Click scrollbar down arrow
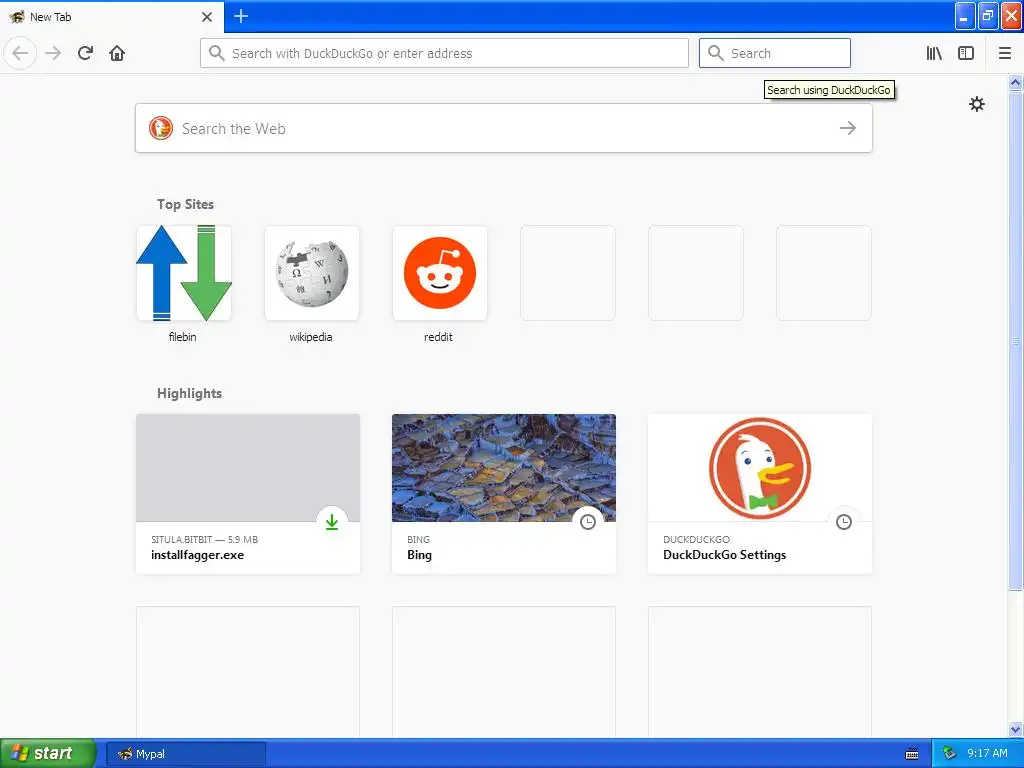 pos(1015,729)
